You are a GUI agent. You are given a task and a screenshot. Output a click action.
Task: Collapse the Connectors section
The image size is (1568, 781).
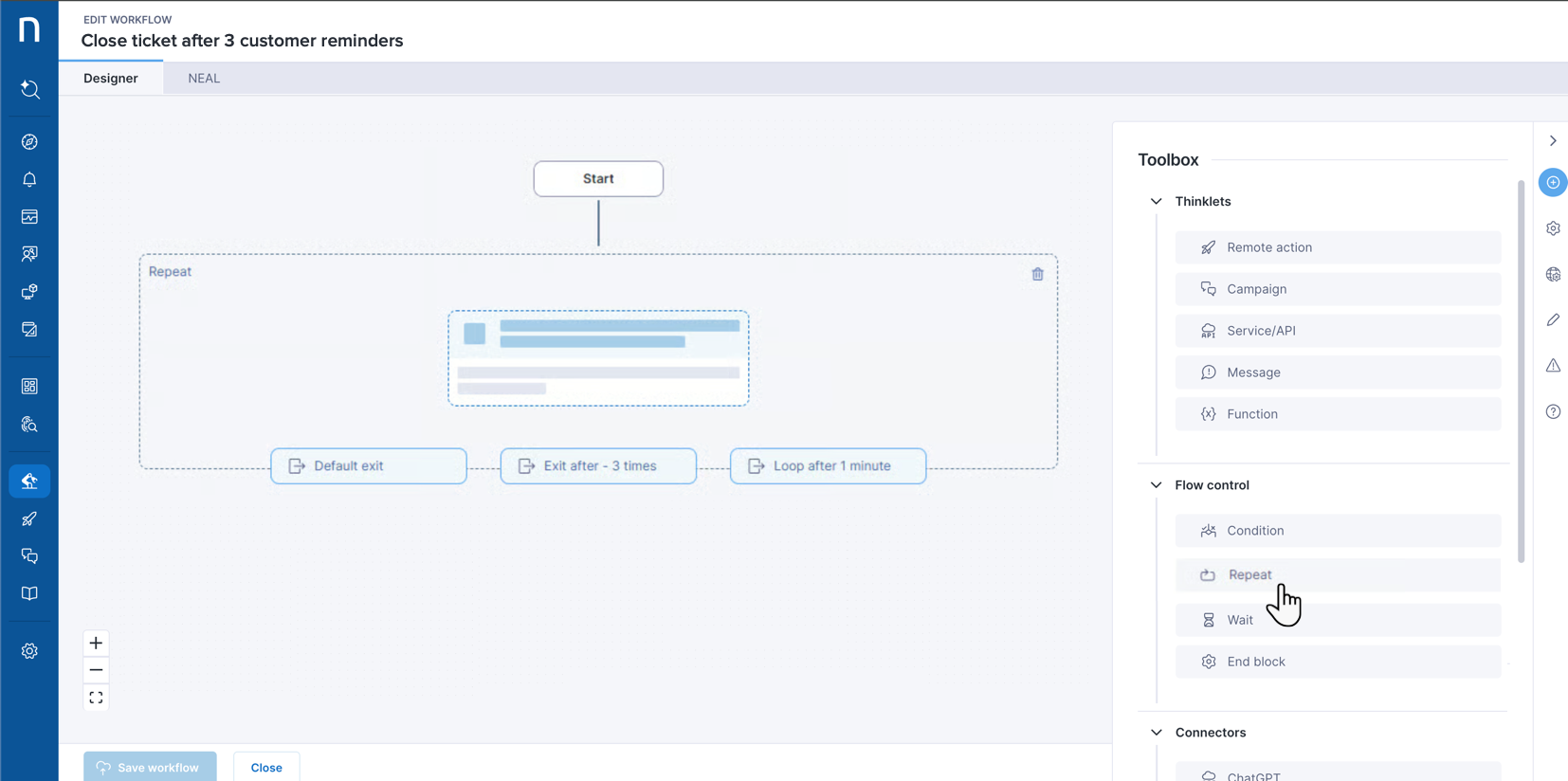coord(1156,733)
